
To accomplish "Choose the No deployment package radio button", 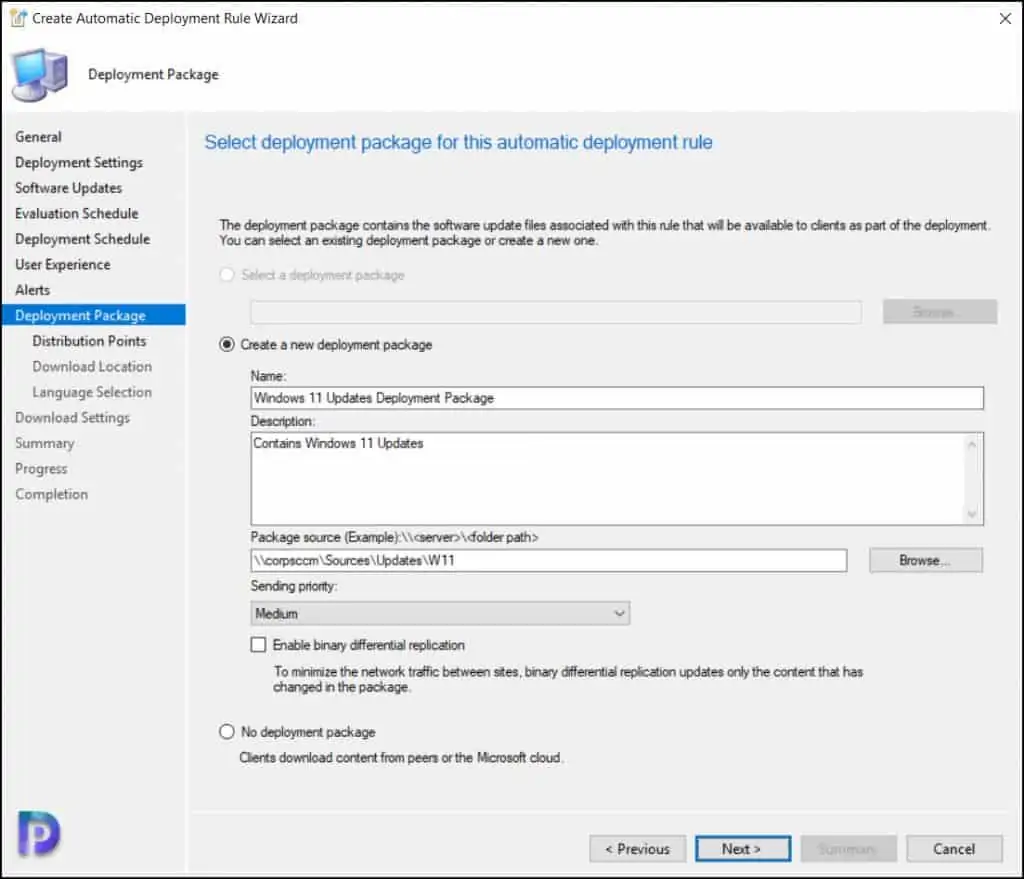I will [x=227, y=732].
